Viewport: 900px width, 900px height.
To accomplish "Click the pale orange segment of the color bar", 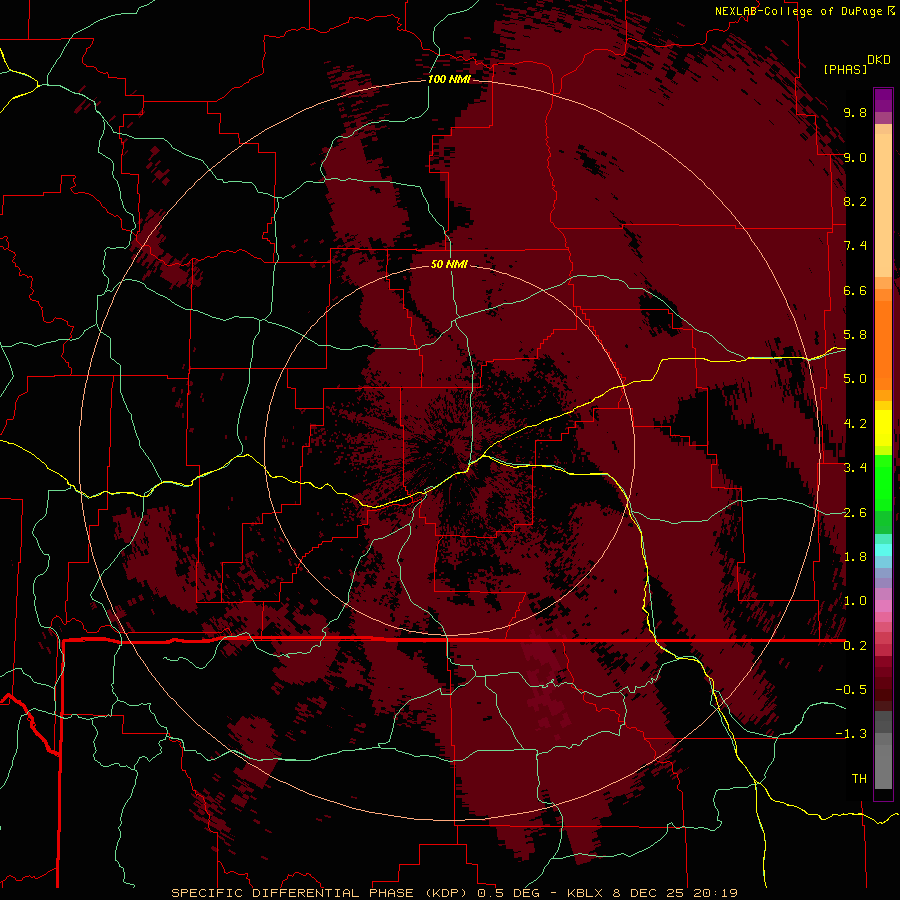I will (x=883, y=205).
